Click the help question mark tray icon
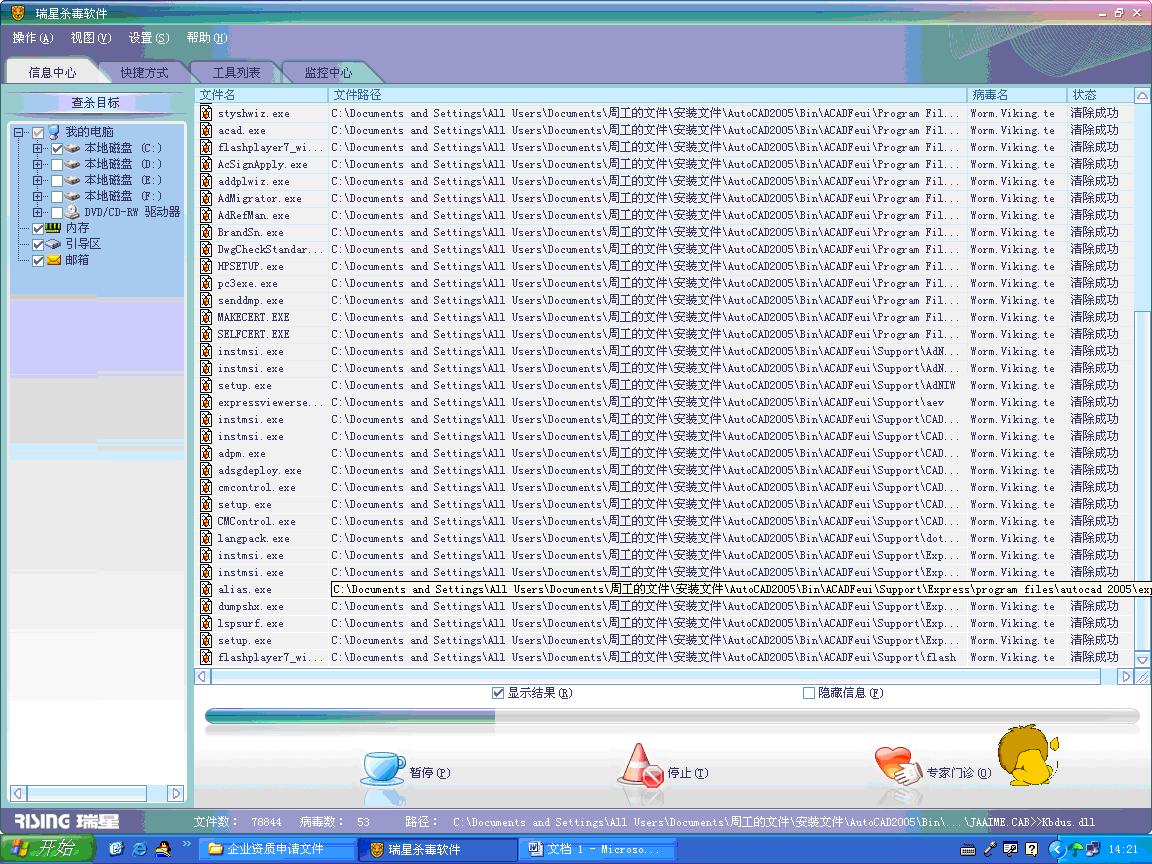The width and height of the screenshot is (1152, 864). point(1032,850)
